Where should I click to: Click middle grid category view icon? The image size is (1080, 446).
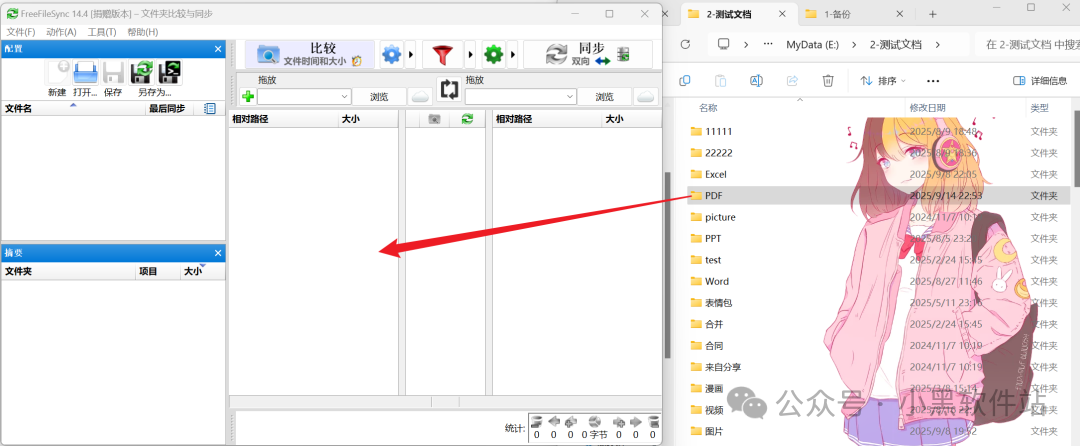click(x=434, y=119)
